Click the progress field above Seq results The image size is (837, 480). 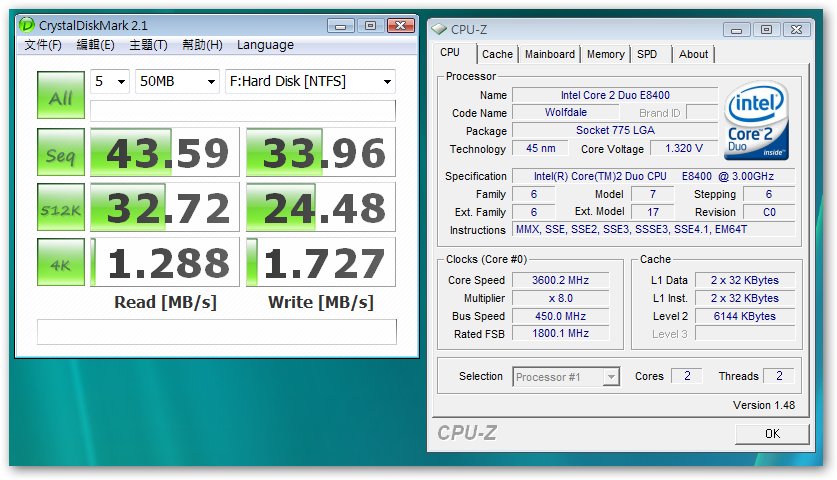click(243, 111)
